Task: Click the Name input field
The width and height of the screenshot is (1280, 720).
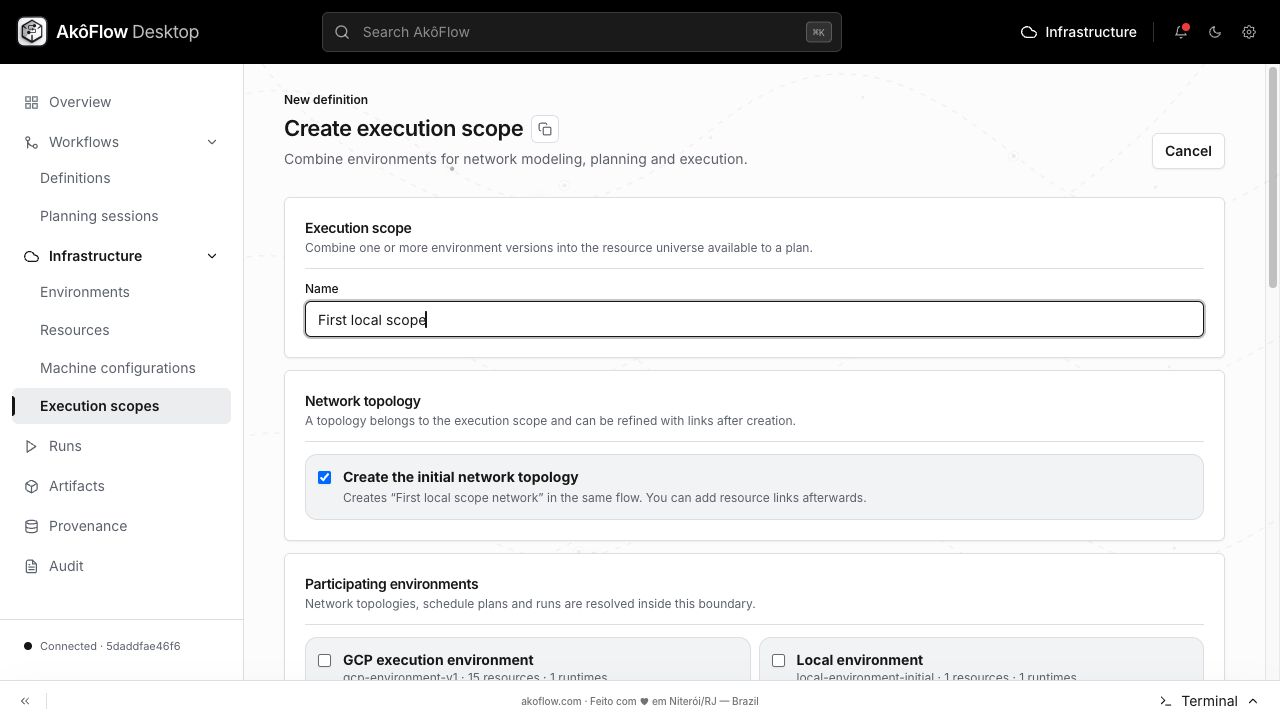Action: [754, 319]
